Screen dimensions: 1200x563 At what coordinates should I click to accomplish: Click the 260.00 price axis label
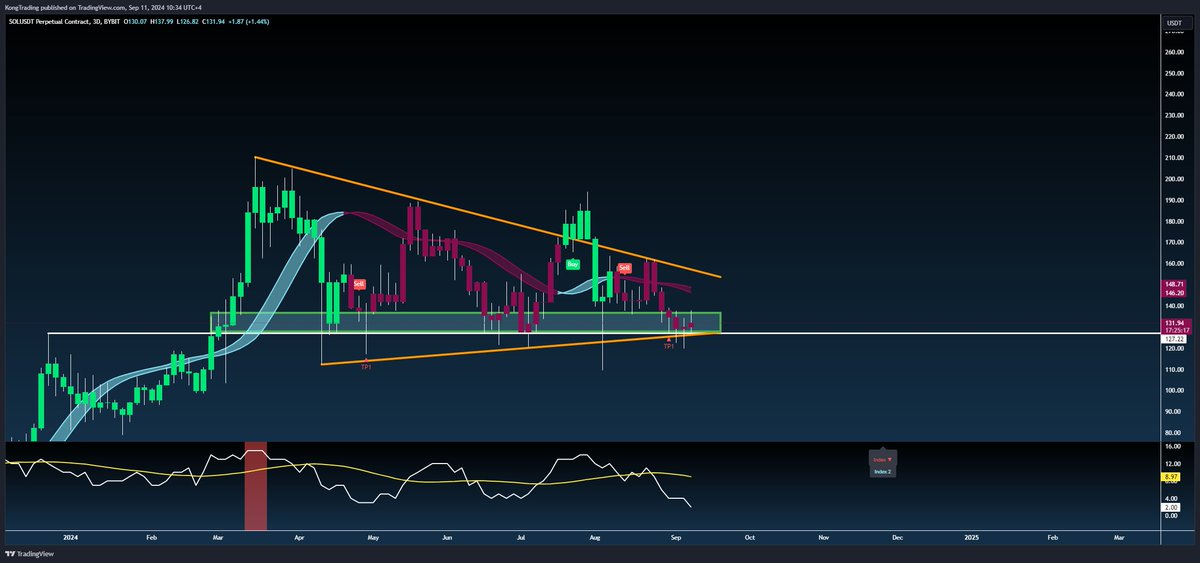click(1175, 53)
